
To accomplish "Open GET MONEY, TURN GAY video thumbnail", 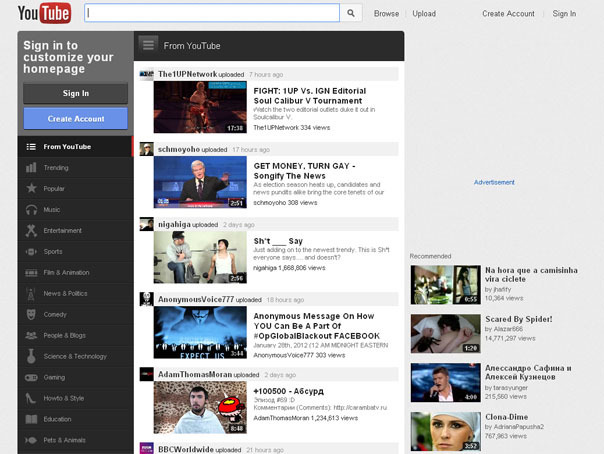I will pos(200,182).
